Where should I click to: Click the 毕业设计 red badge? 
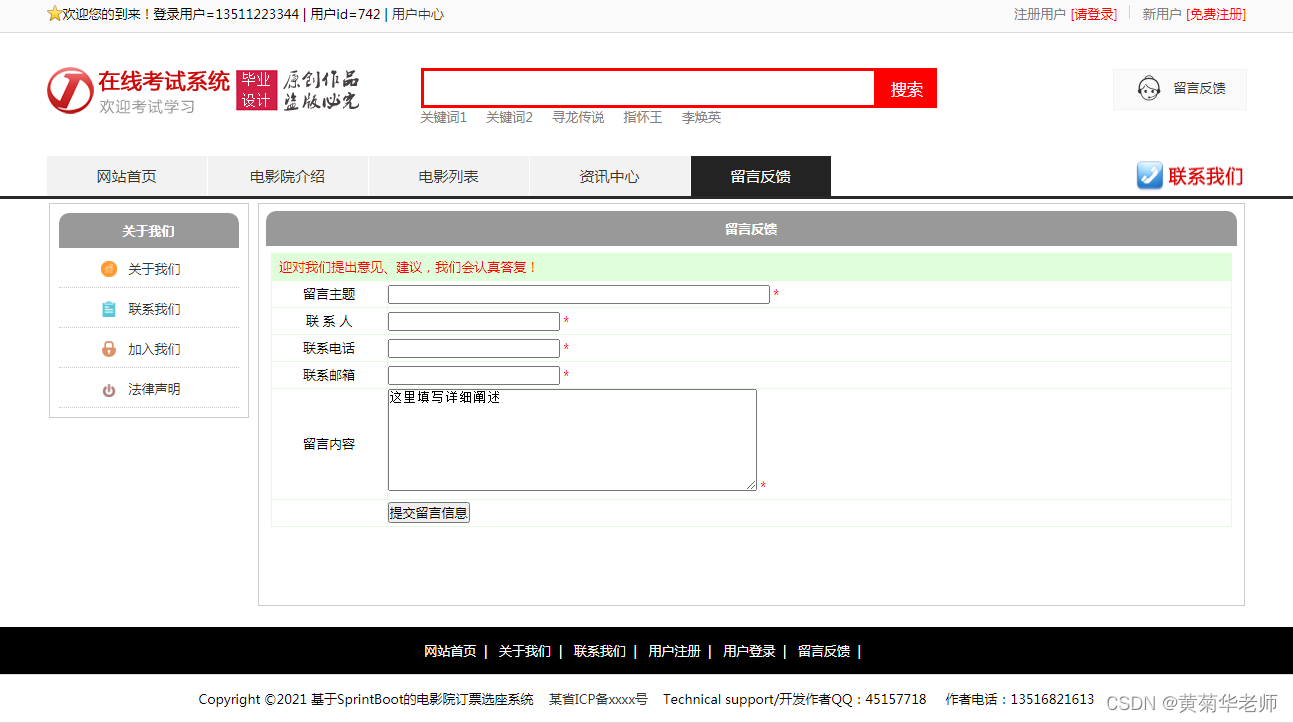[x=256, y=90]
